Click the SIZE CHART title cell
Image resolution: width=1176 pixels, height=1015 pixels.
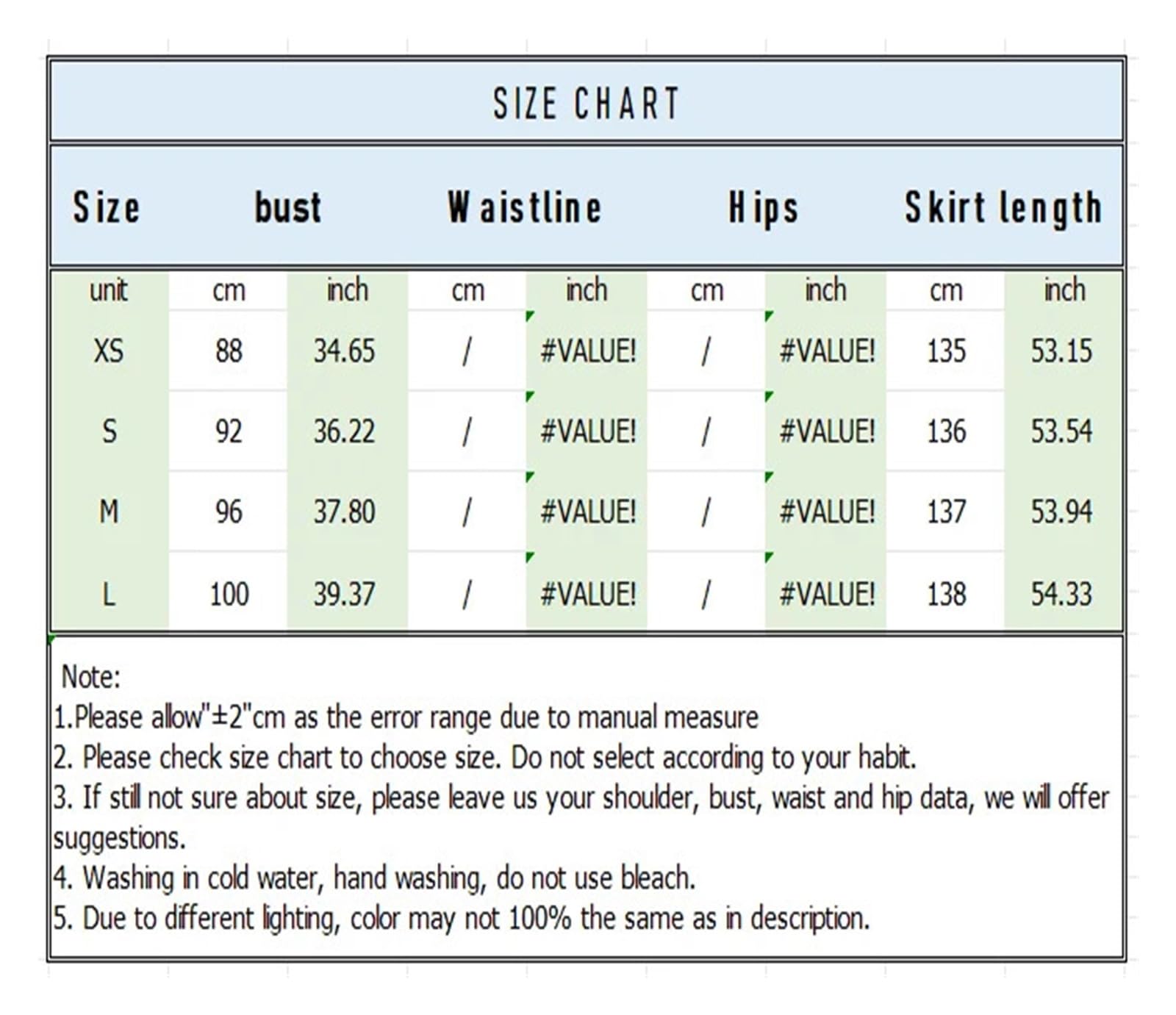tap(586, 102)
